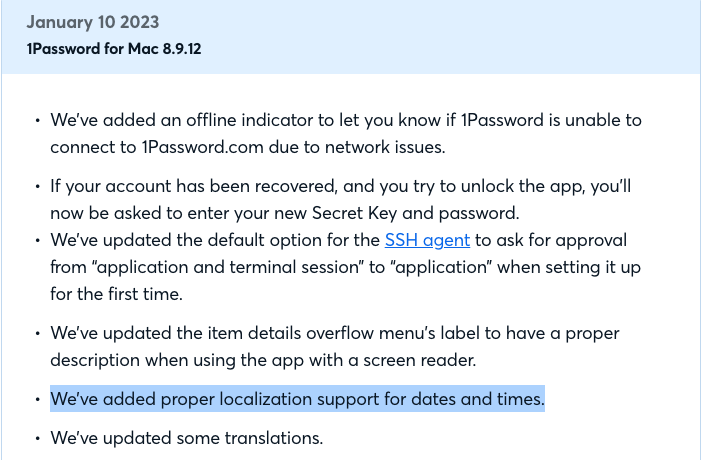Click bullet before the recovered account note
Image resolution: width=701 pixels, height=460 pixels.
[x=38, y=186]
